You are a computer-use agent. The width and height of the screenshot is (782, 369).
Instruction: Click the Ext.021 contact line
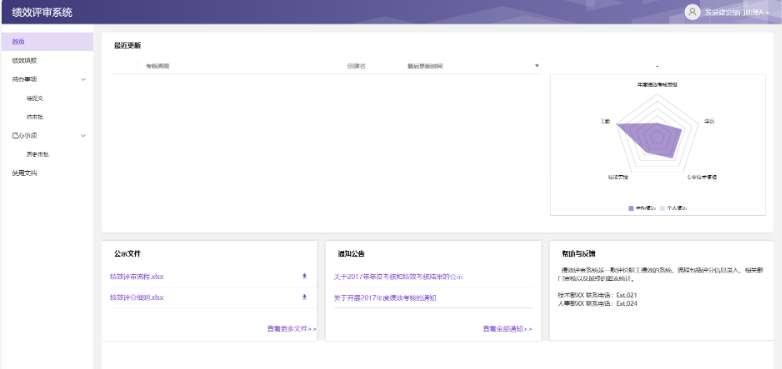[x=597, y=295]
